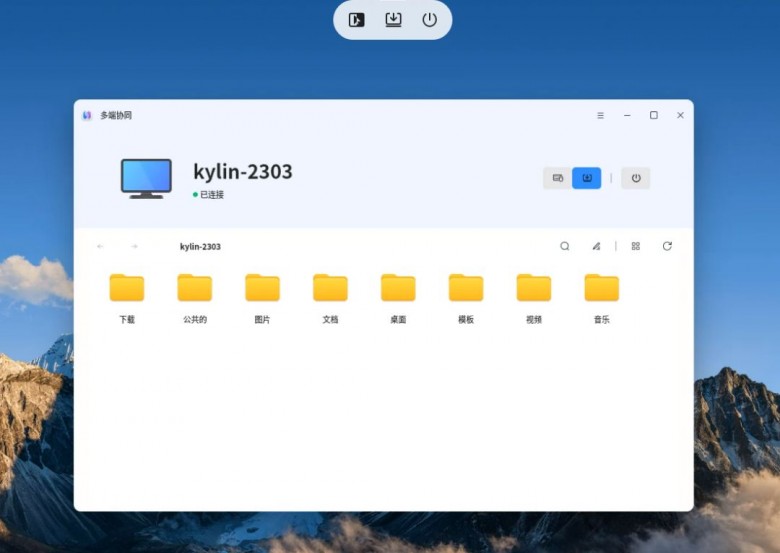
Task: Click the file download icon in floating pill
Action: pos(393,20)
